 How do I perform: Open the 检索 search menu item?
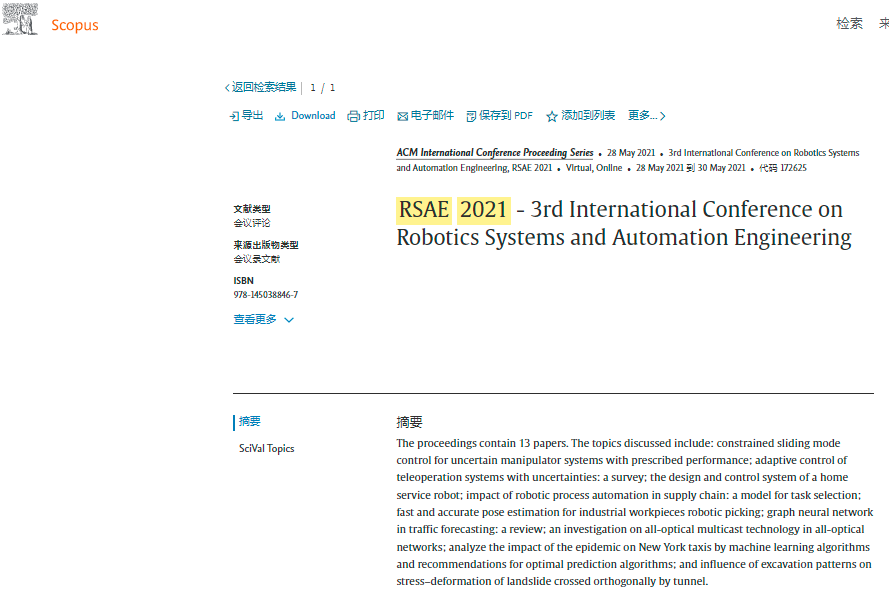[x=849, y=24]
